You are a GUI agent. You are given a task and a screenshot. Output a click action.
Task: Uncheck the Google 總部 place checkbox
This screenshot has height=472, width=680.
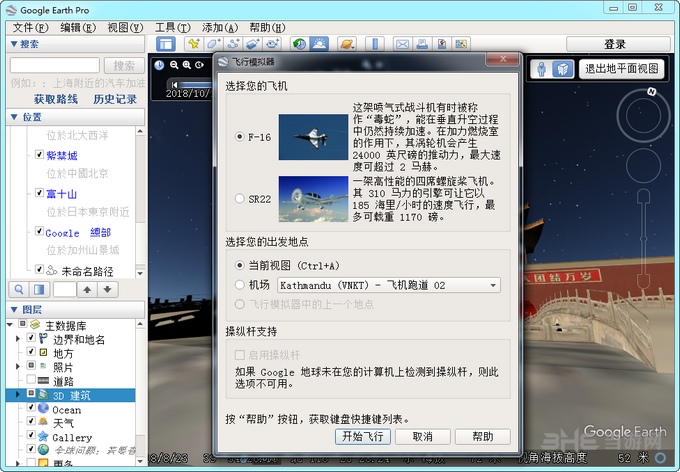point(39,231)
